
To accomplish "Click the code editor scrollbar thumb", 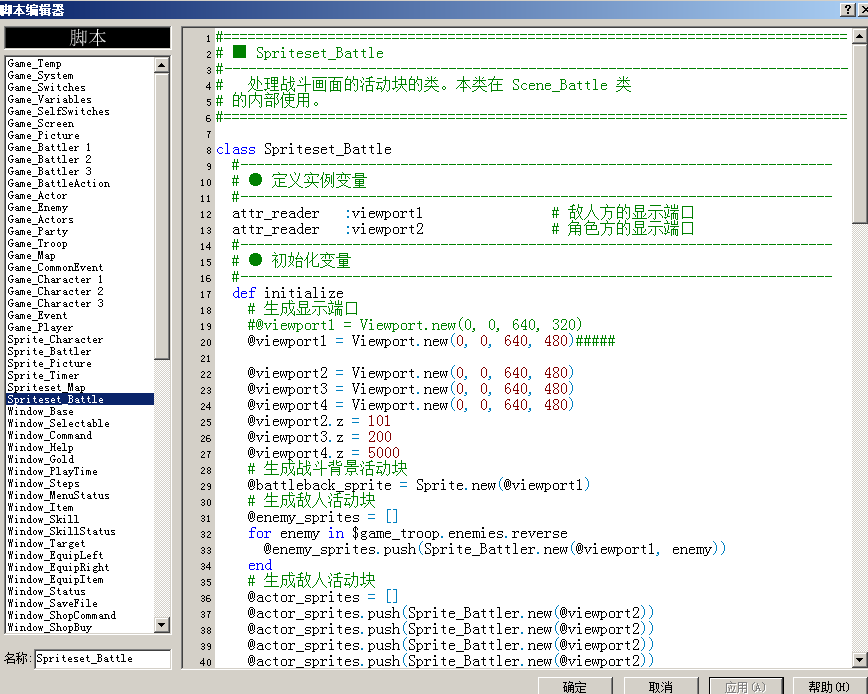I will [x=859, y=134].
